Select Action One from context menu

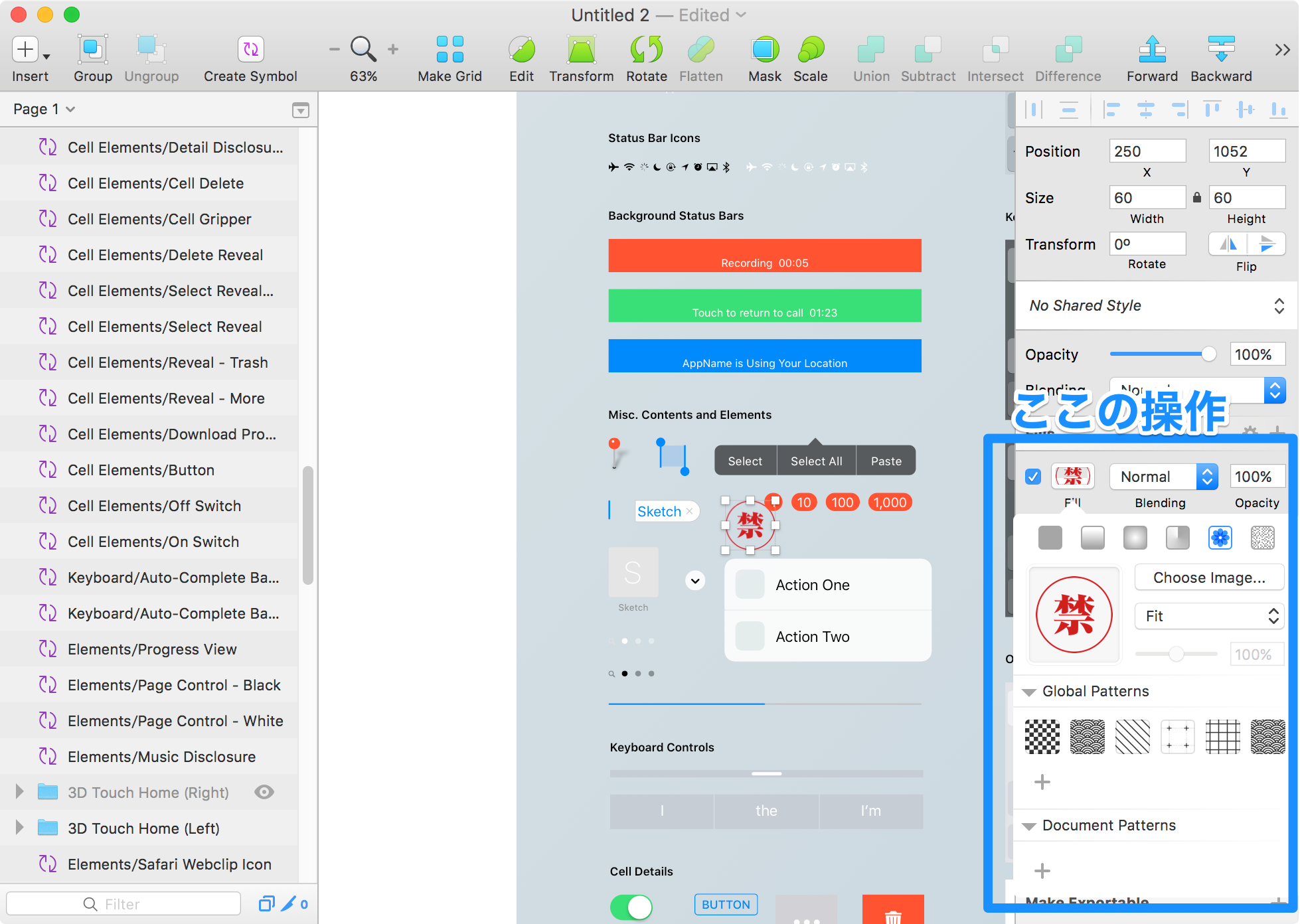click(x=811, y=585)
